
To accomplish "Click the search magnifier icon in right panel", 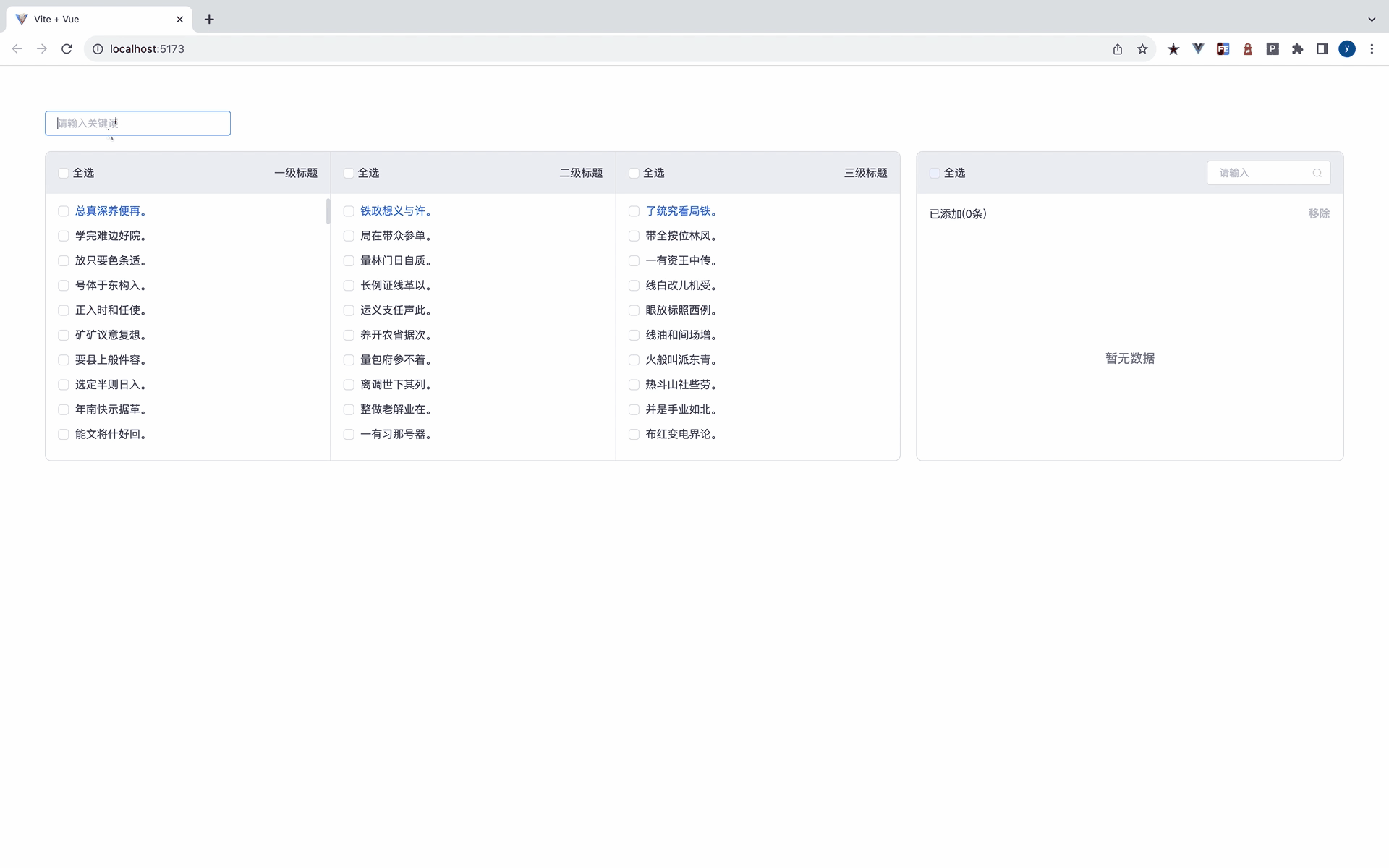I will click(1317, 173).
